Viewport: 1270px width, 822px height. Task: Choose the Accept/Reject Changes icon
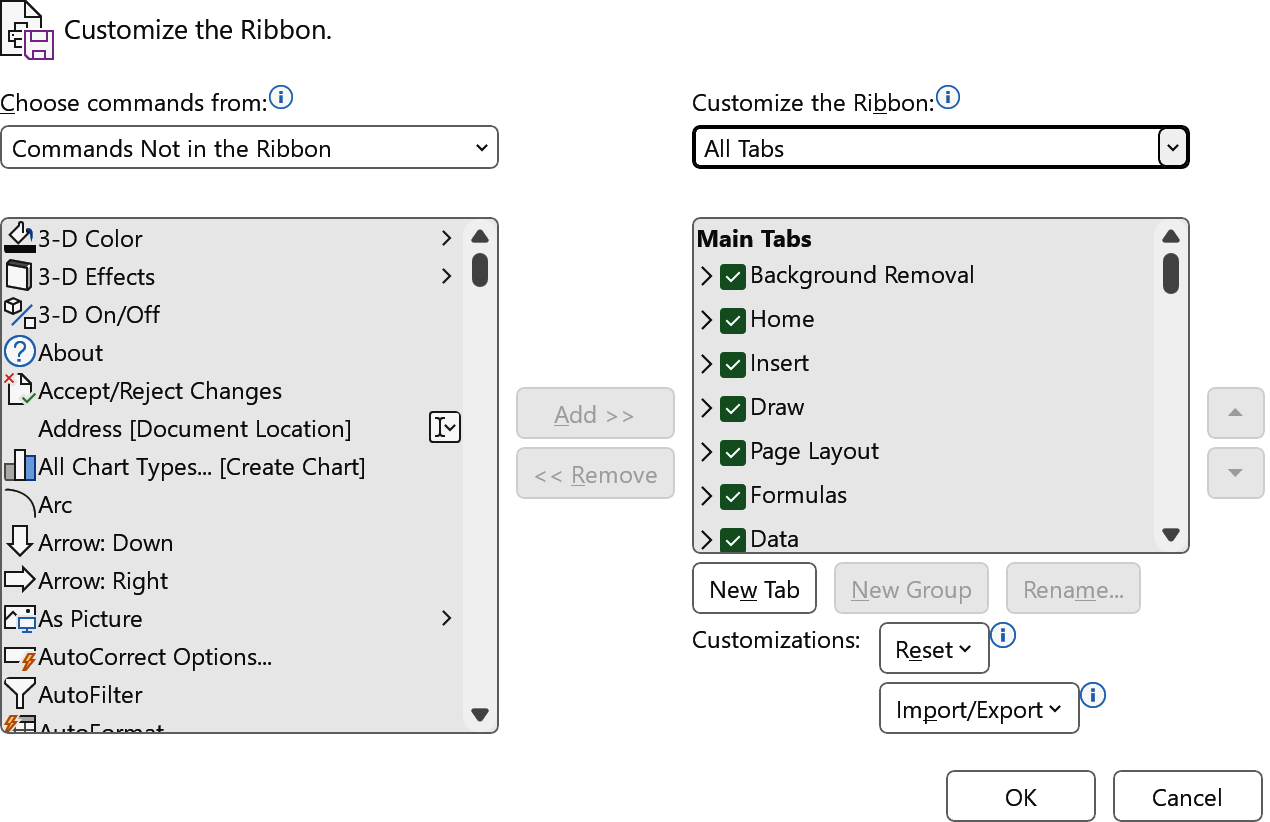click(x=20, y=390)
